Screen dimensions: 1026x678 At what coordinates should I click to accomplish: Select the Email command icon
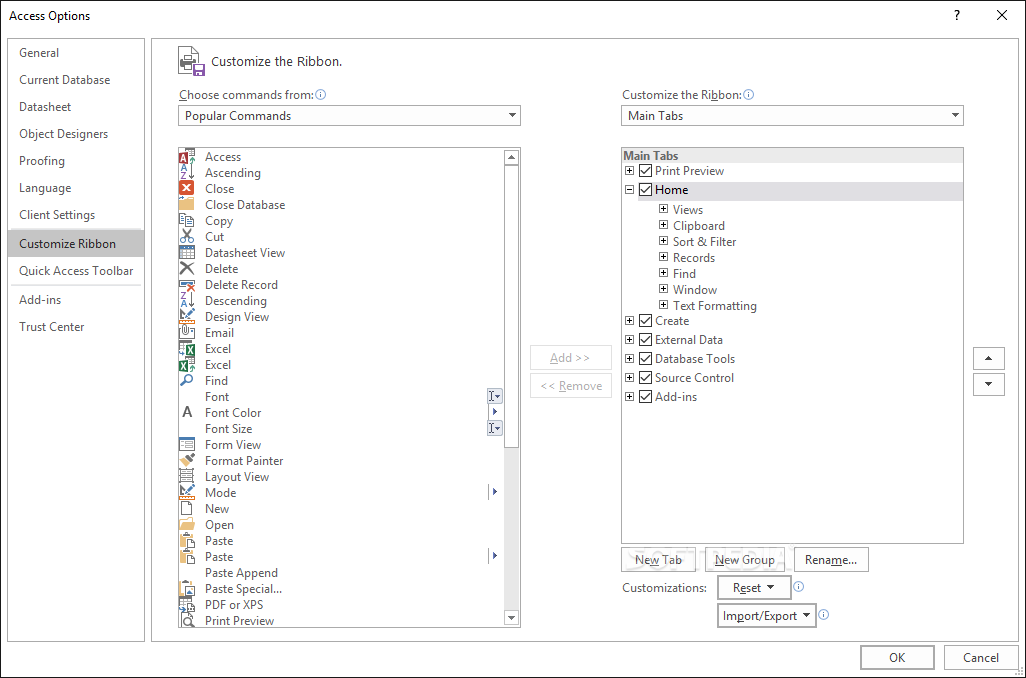click(x=187, y=332)
